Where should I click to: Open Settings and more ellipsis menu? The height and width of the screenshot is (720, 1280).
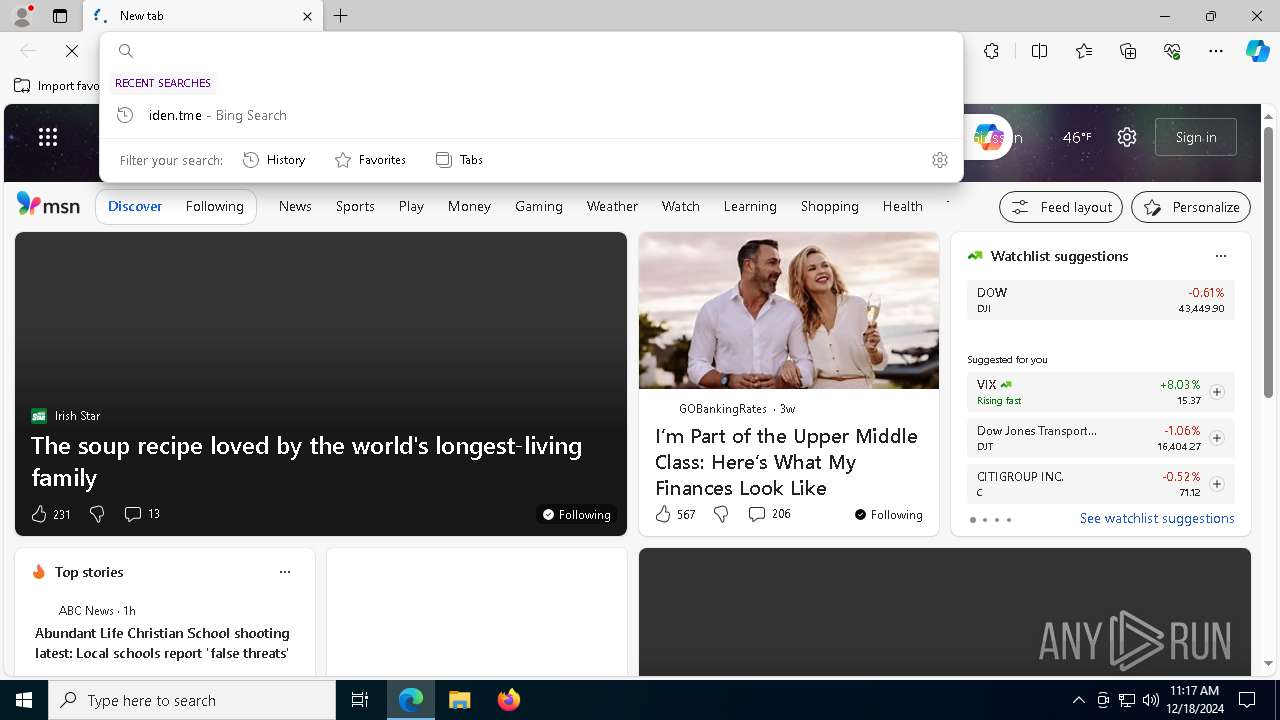(1216, 51)
